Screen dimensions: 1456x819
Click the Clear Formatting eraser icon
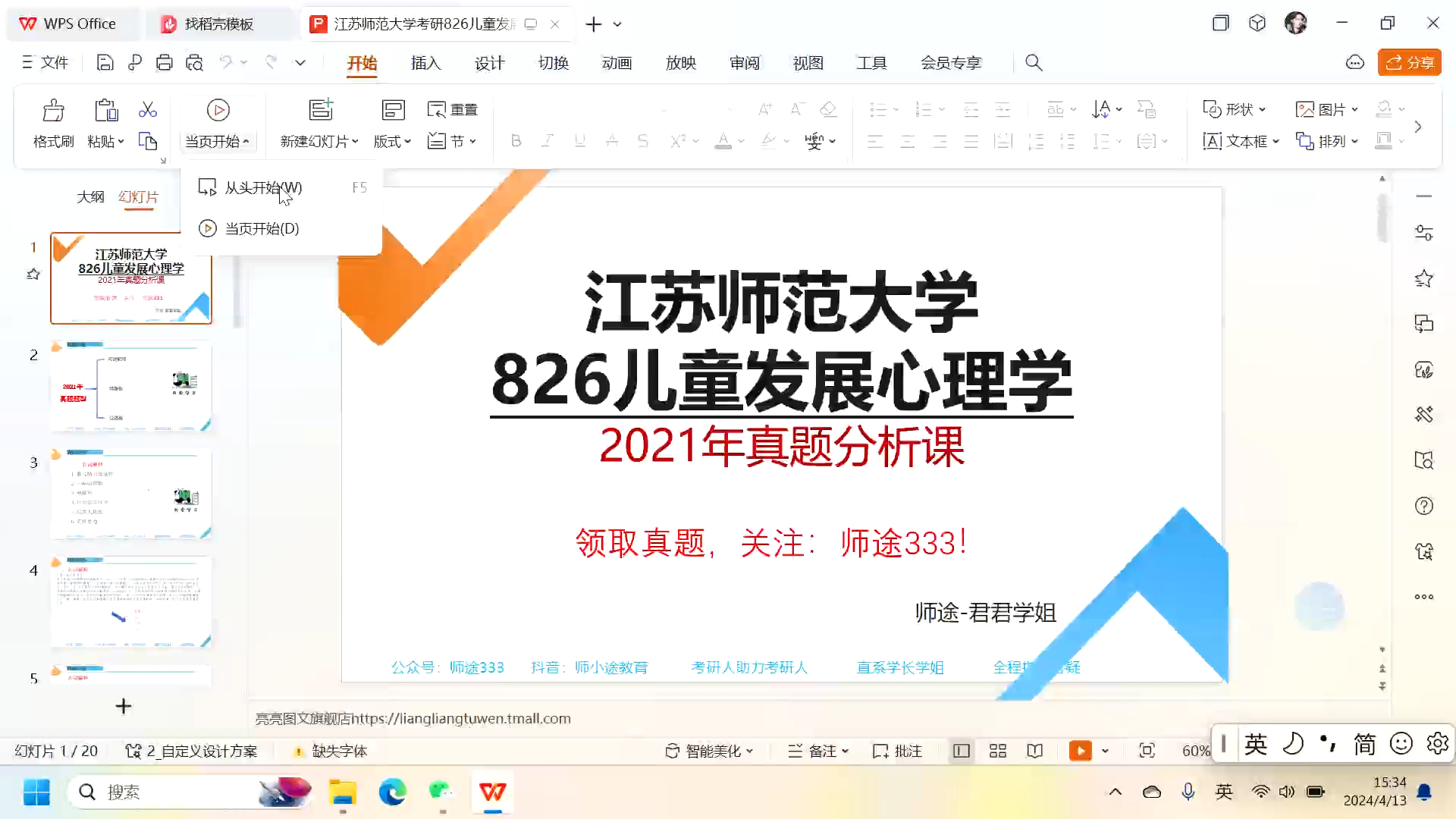pos(828,109)
